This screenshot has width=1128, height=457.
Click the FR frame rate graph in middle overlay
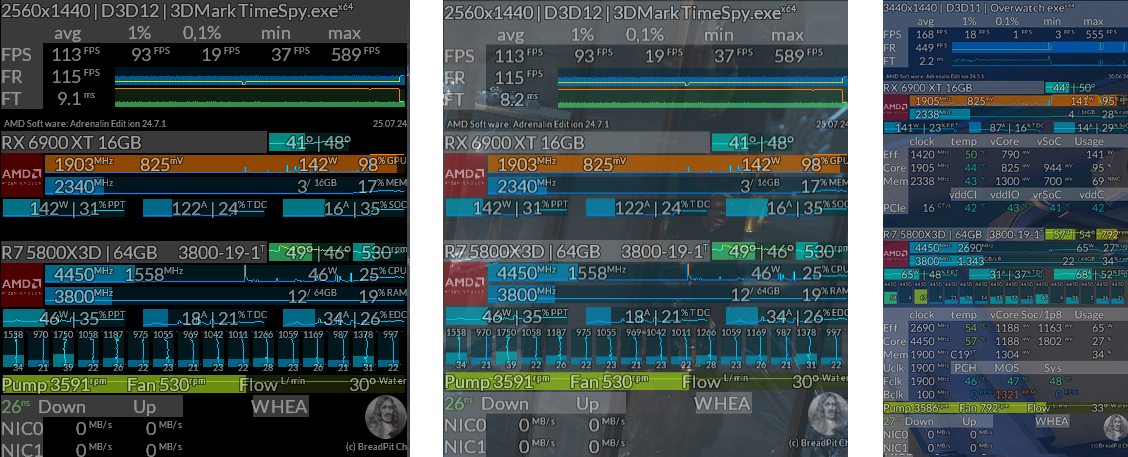coord(702,76)
